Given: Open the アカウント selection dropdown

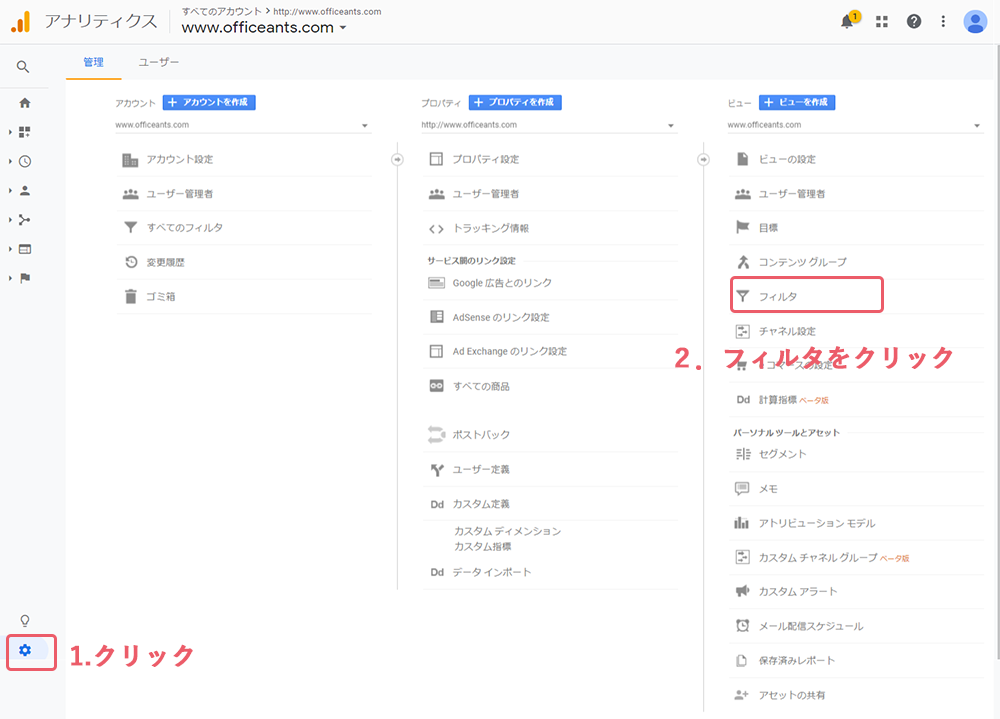Looking at the screenshot, I should (242, 125).
